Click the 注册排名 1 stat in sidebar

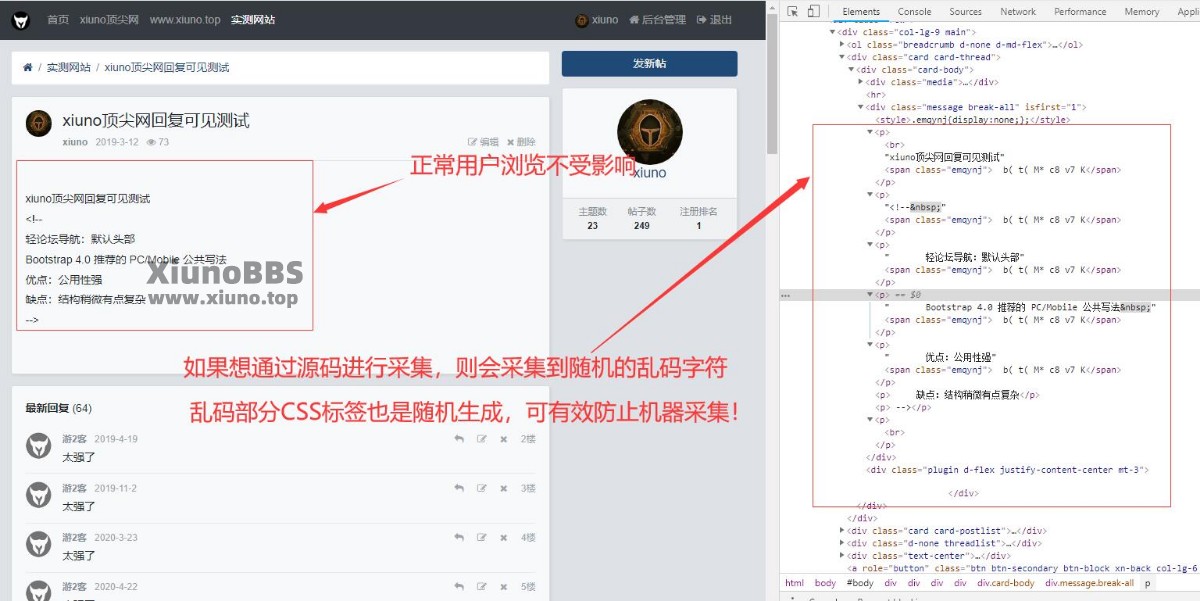click(x=698, y=218)
